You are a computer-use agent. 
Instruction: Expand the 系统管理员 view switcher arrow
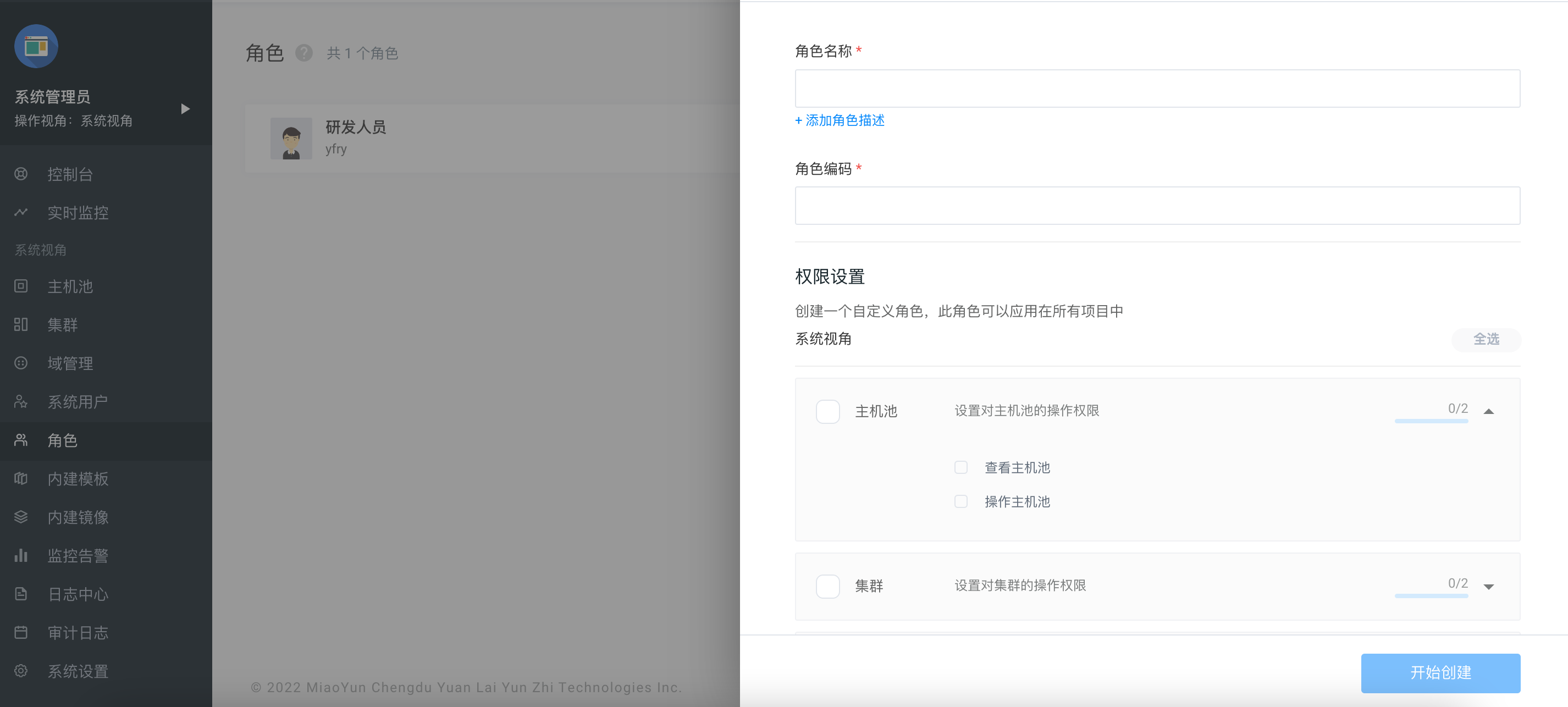[x=185, y=109]
